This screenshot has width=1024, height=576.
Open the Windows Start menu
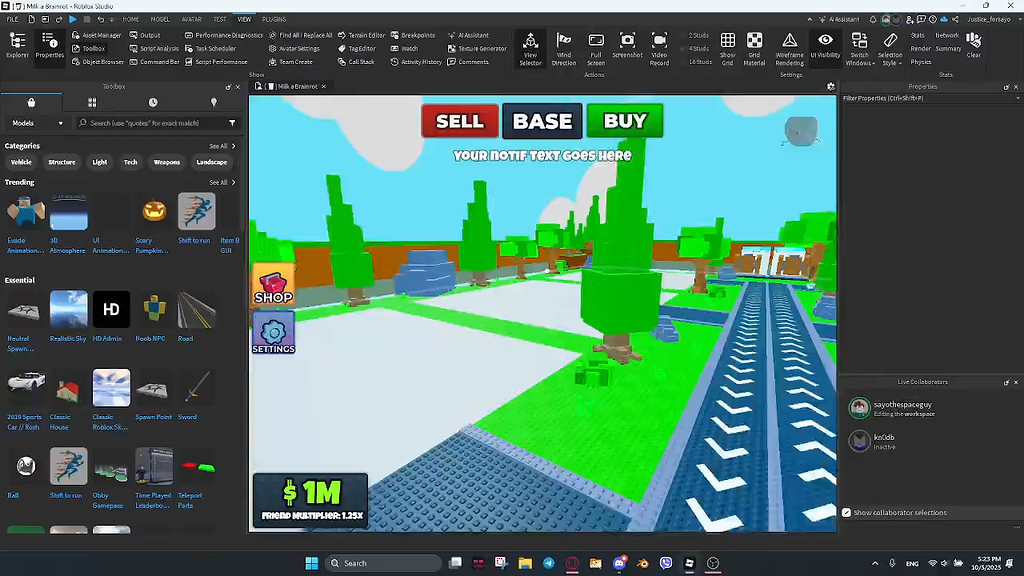[x=312, y=563]
